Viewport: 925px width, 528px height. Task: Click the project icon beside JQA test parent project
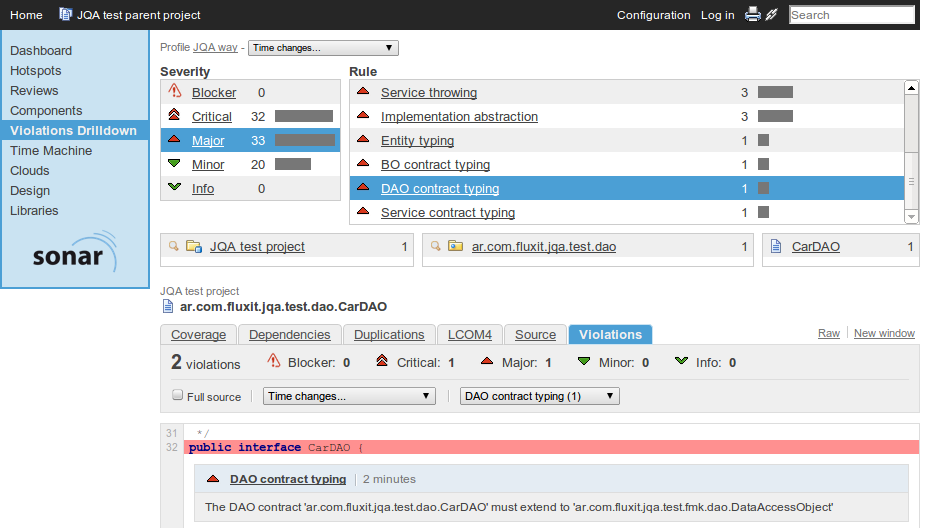(x=65, y=14)
